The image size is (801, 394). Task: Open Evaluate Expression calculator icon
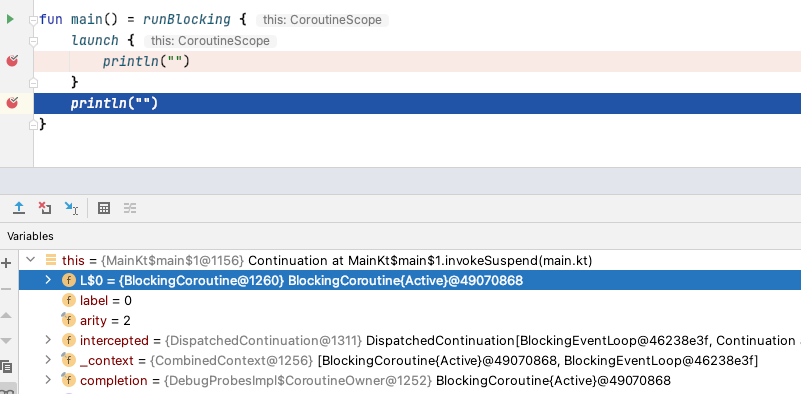coord(104,208)
